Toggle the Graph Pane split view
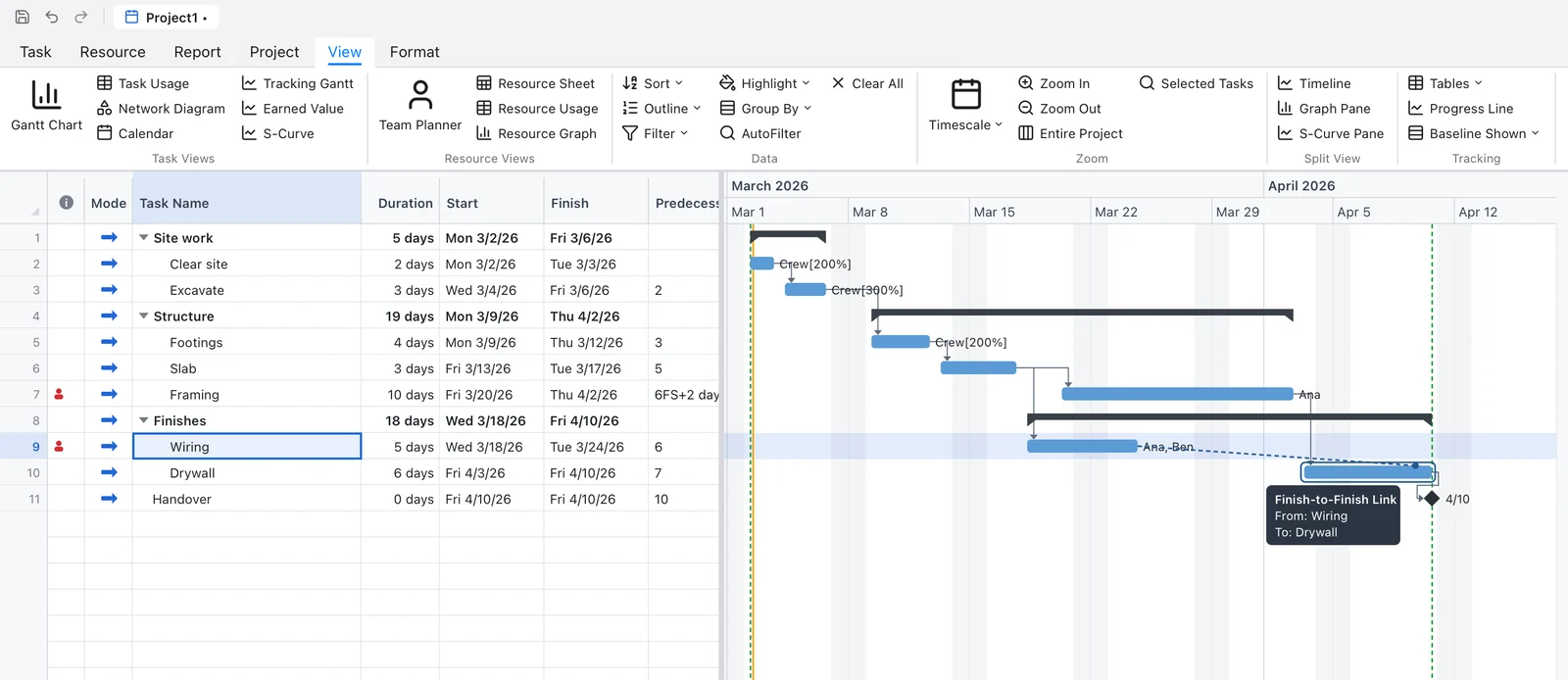1568x680 pixels. click(1324, 109)
